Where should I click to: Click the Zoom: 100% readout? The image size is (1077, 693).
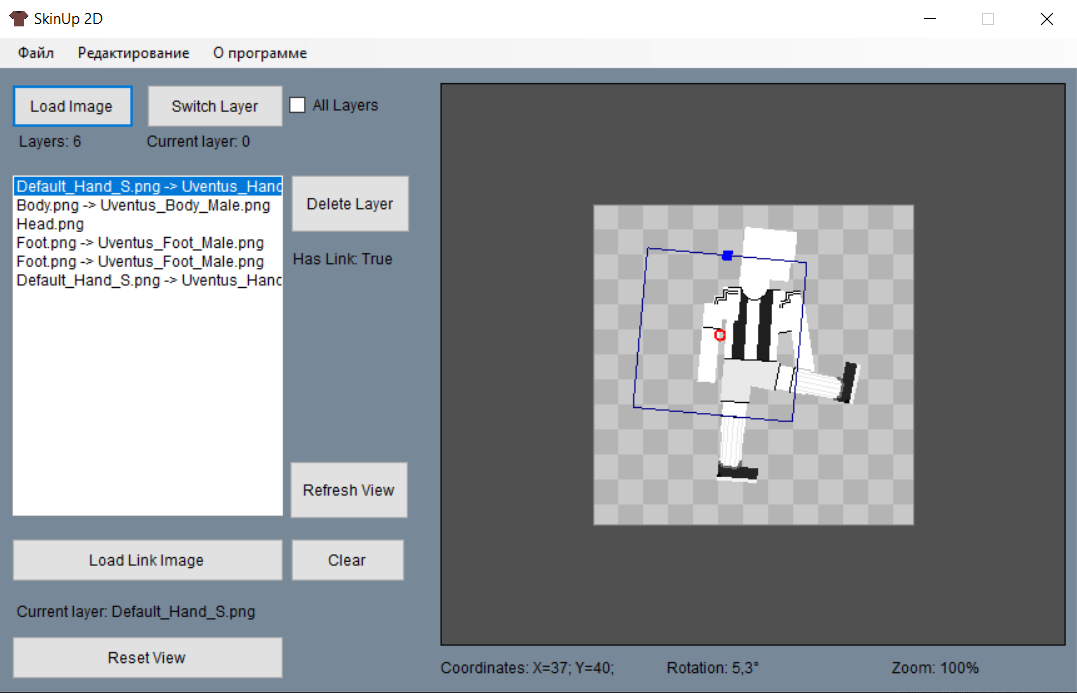pyautogui.click(x=936, y=668)
